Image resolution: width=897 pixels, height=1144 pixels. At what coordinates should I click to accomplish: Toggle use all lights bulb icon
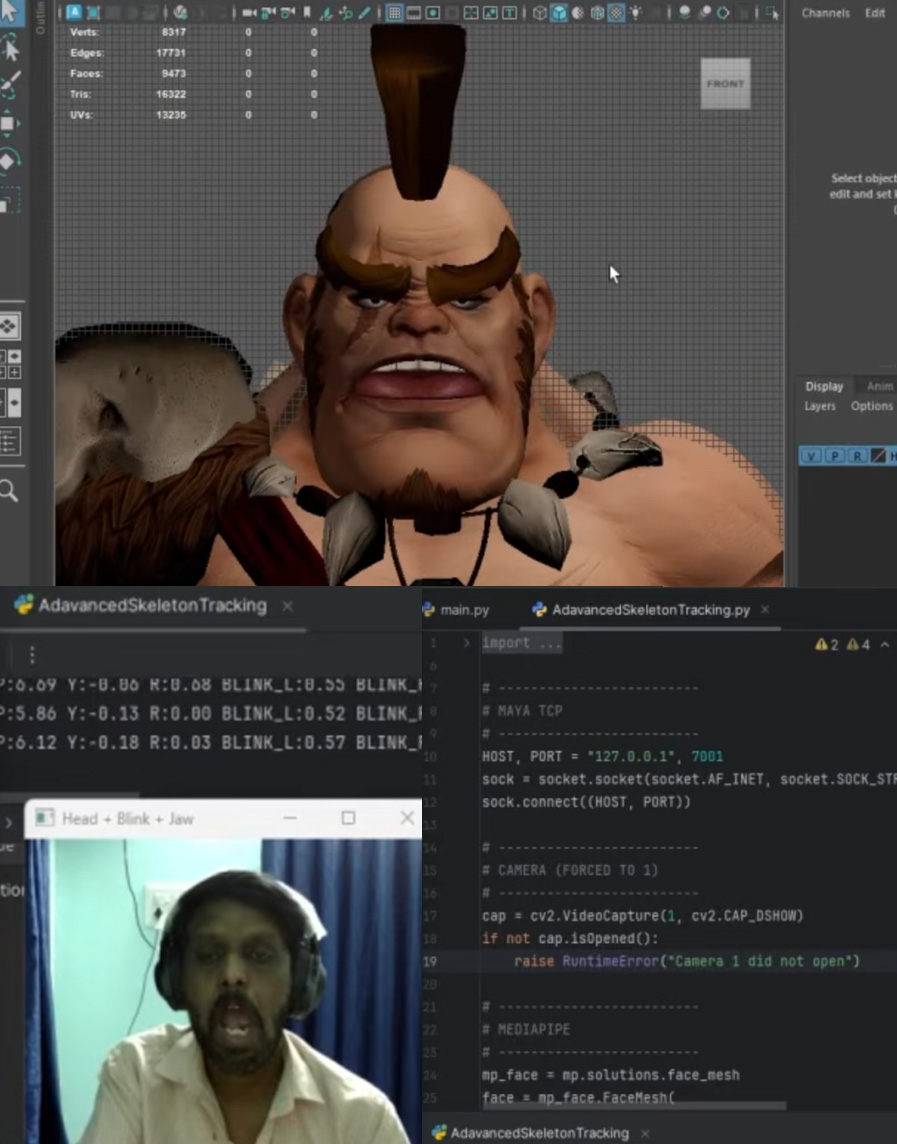636,12
